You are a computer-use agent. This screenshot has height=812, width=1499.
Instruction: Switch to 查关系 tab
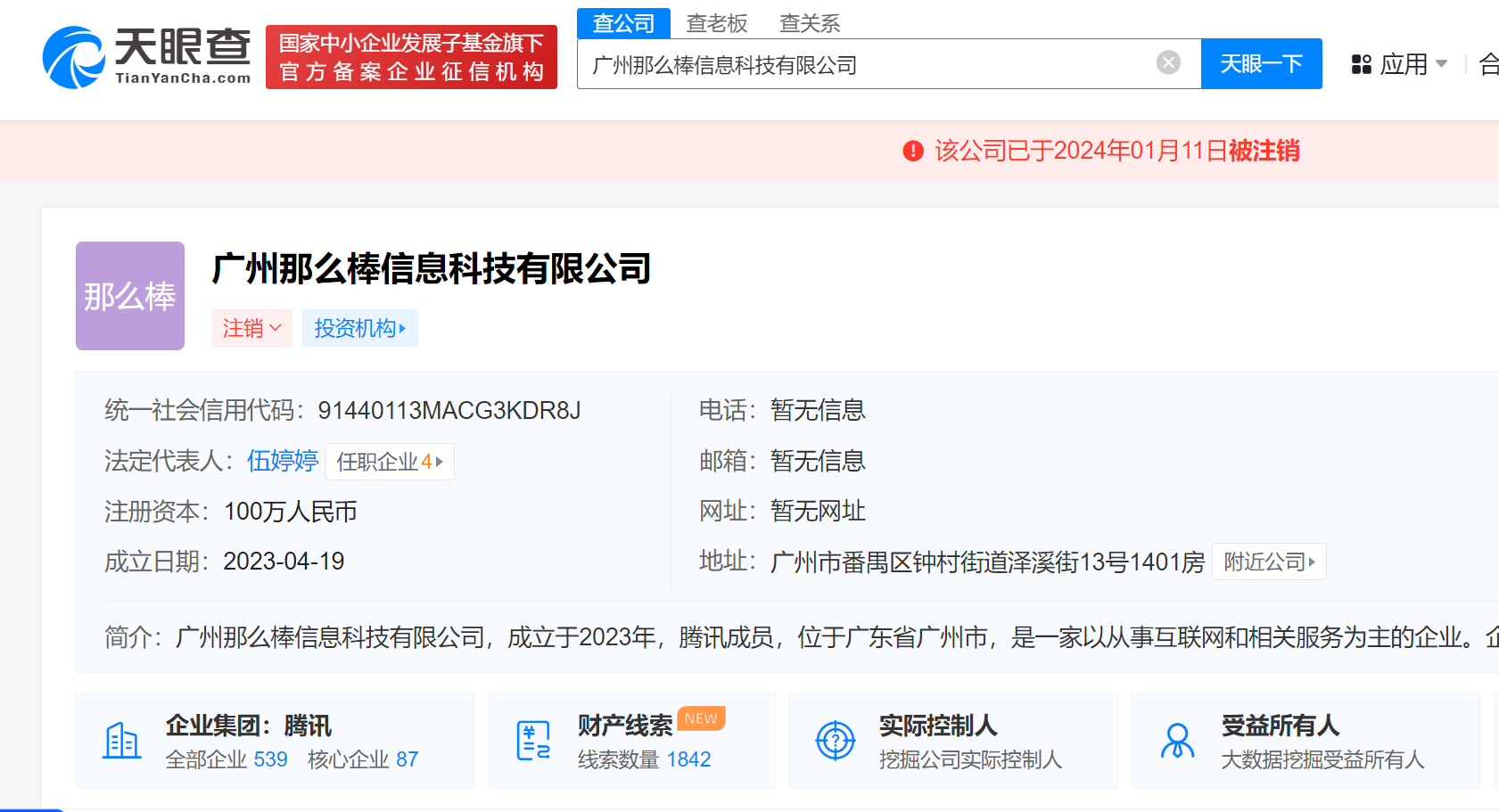point(810,23)
